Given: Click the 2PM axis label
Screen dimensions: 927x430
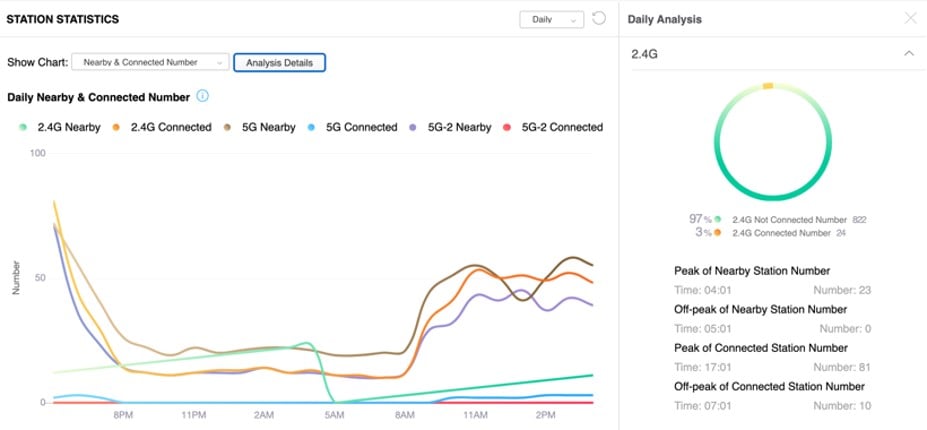Looking at the screenshot, I should click(x=546, y=415).
